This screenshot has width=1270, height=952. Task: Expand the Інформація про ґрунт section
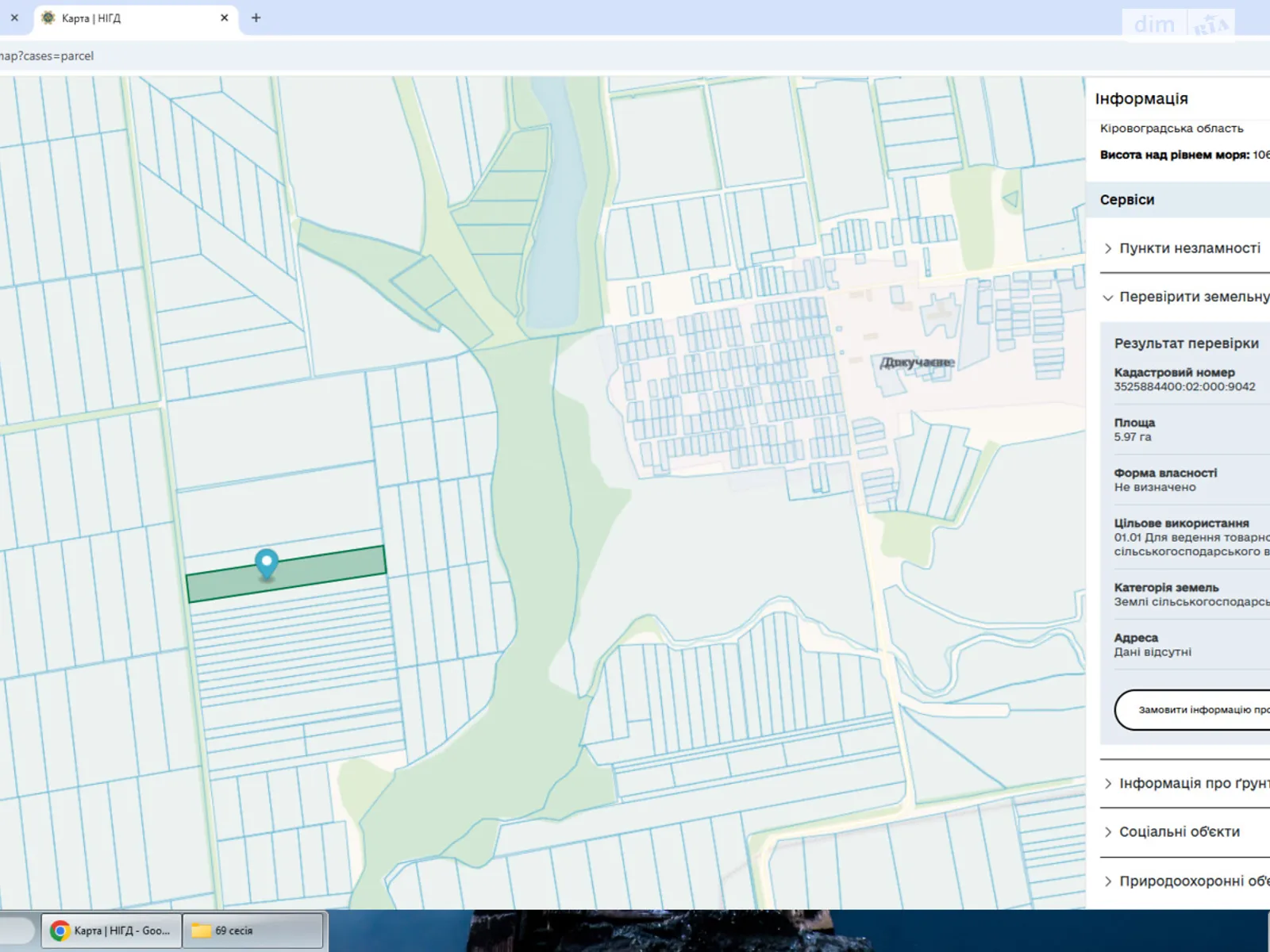(x=1189, y=783)
